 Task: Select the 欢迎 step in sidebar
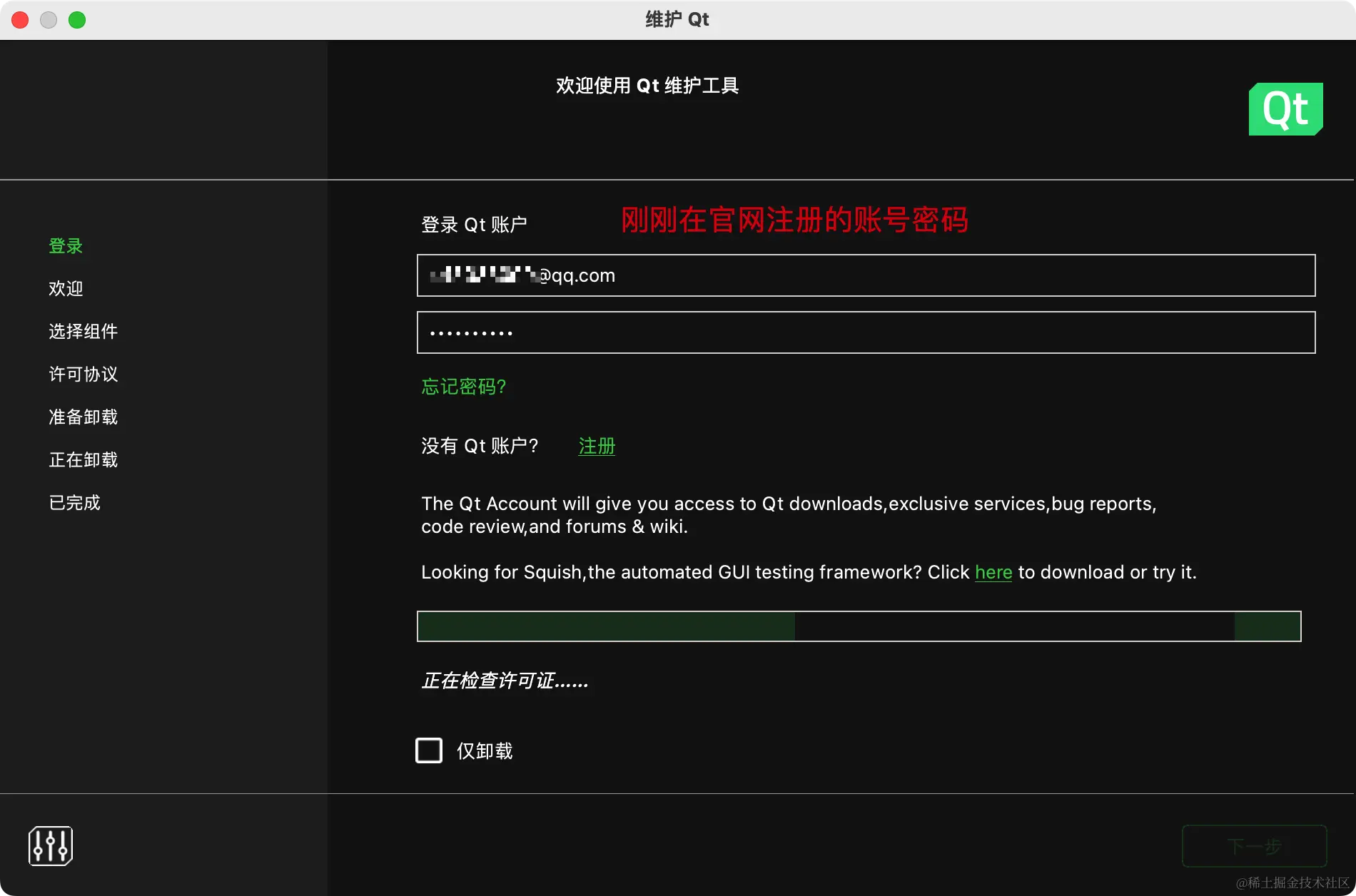tap(66, 289)
